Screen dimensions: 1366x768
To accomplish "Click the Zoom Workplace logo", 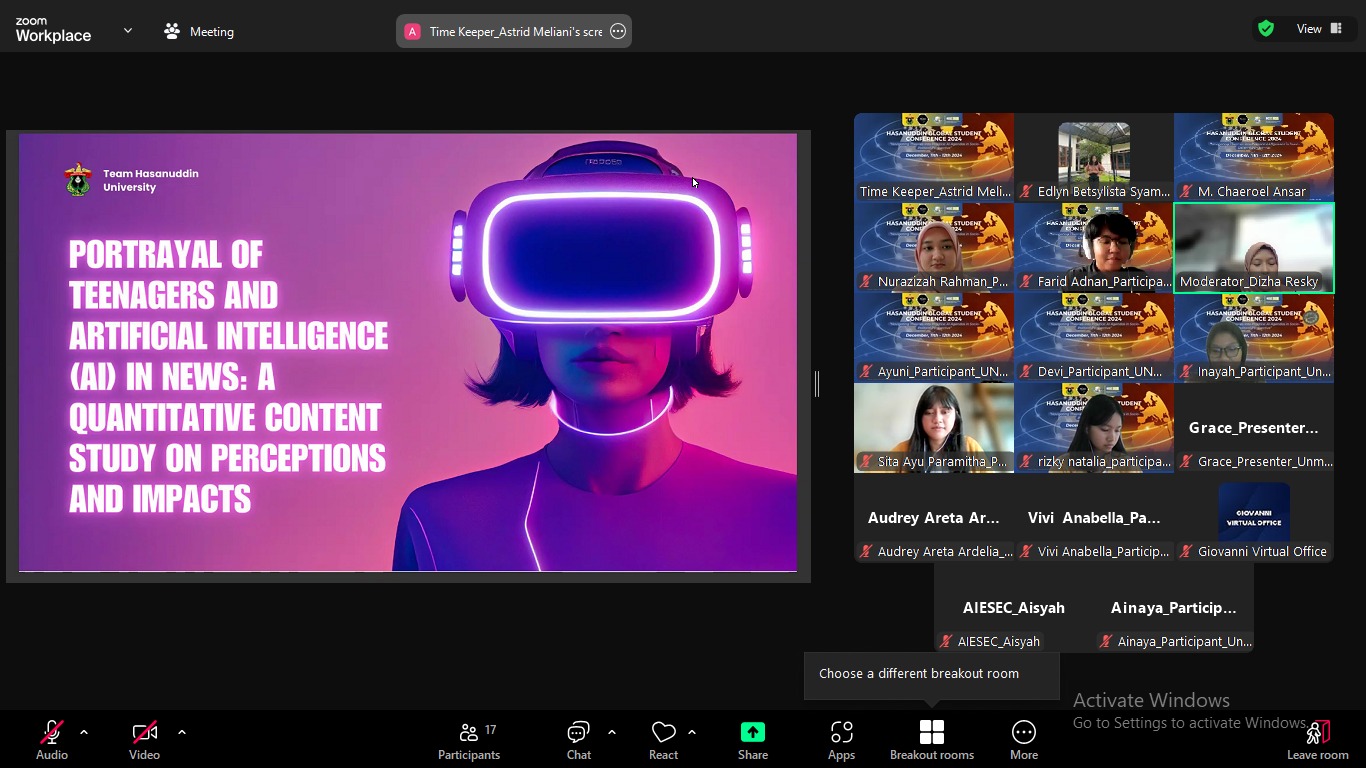I will tap(53, 30).
